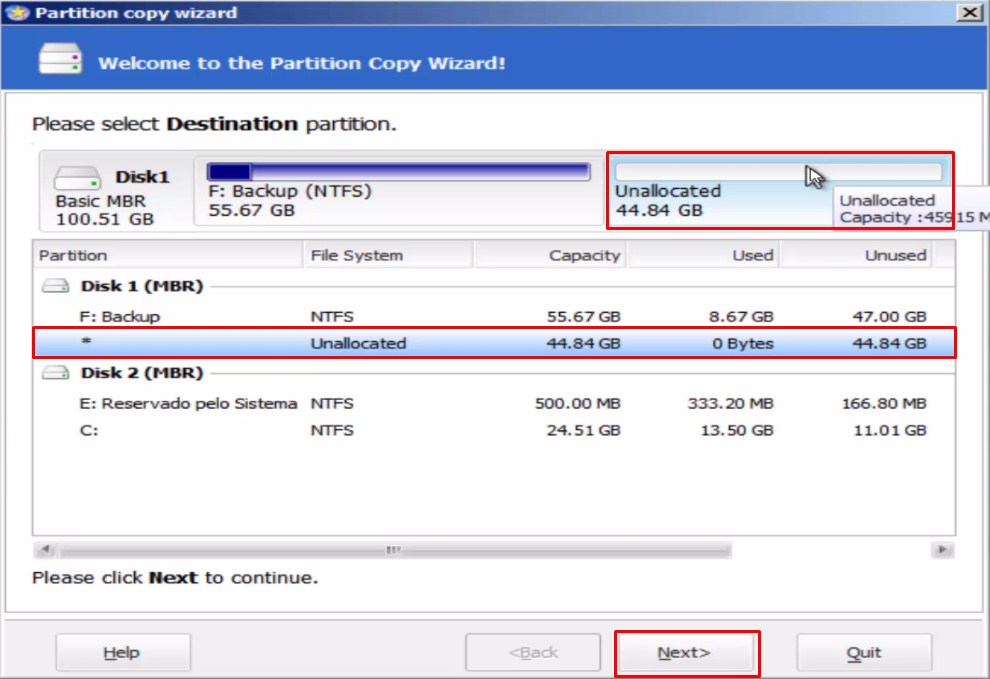Select the E: Reservado pelo Sistema row

click(494, 403)
